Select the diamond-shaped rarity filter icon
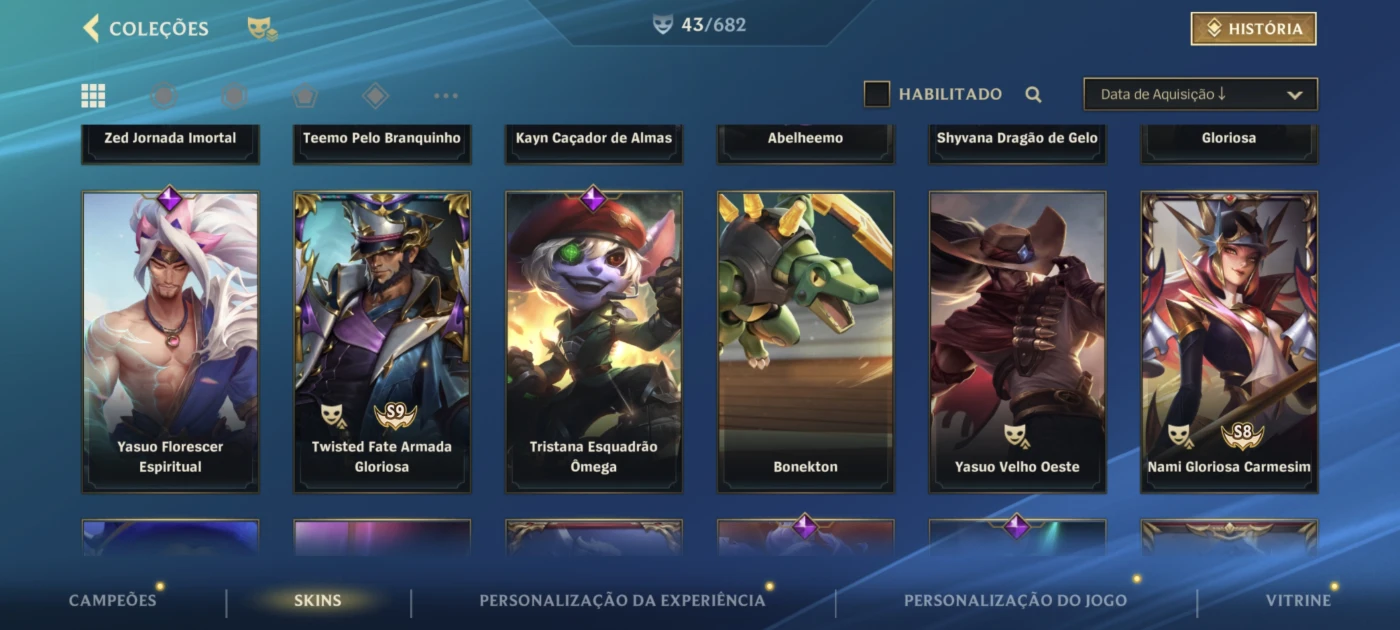Image resolution: width=1400 pixels, height=630 pixels. pos(375,96)
